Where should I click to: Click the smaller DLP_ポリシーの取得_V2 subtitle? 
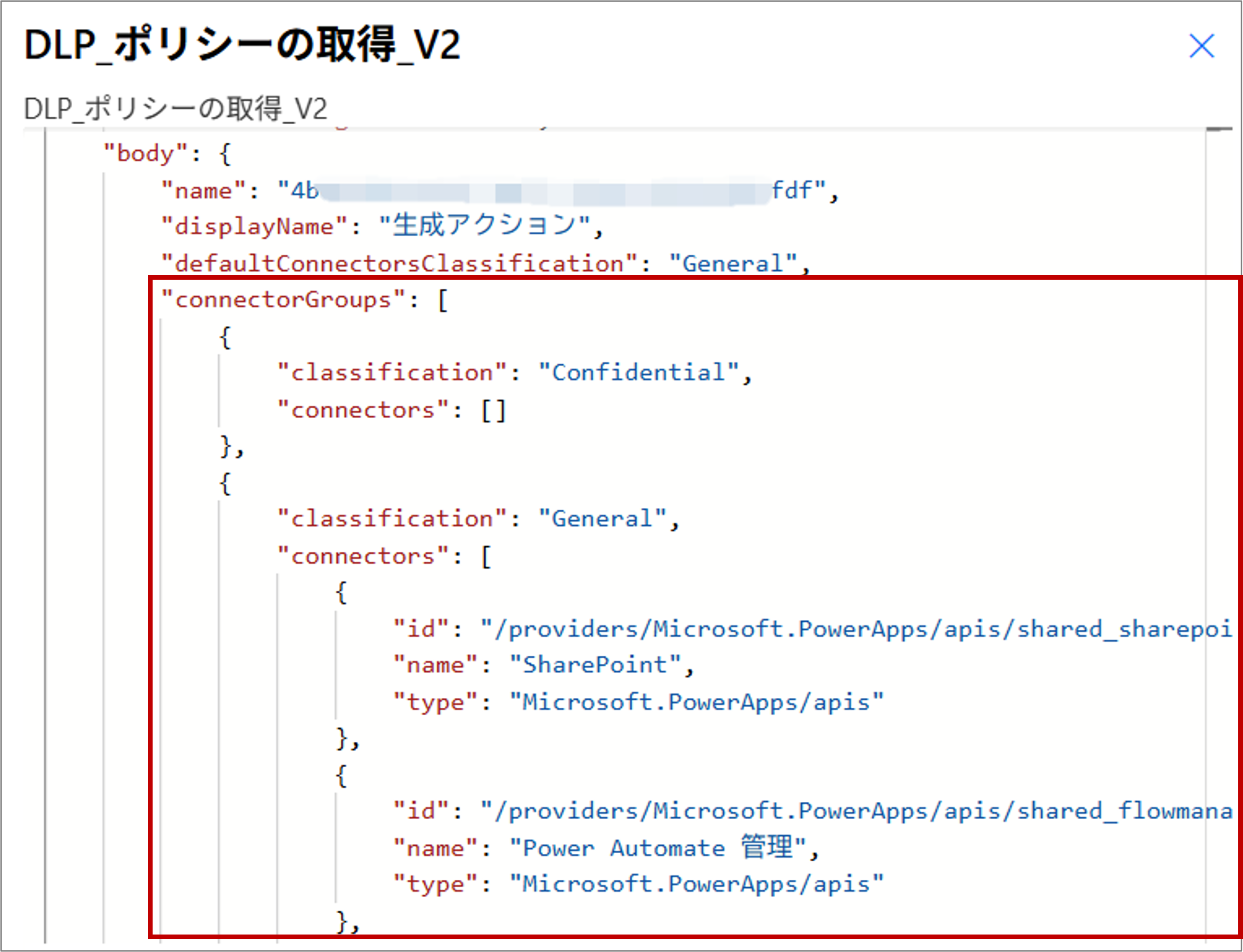pos(176,108)
